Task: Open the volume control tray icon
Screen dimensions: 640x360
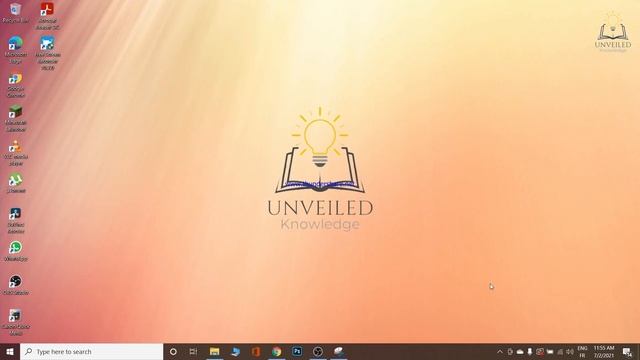Action: pyautogui.click(x=570, y=351)
